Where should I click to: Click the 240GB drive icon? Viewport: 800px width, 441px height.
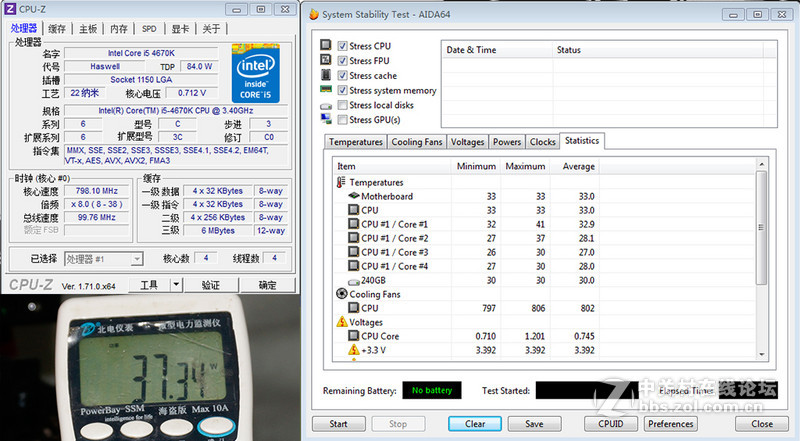coord(353,281)
